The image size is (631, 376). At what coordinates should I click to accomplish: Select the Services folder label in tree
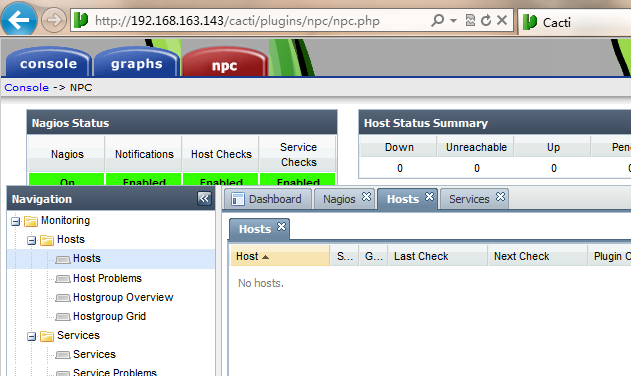point(78,335)
